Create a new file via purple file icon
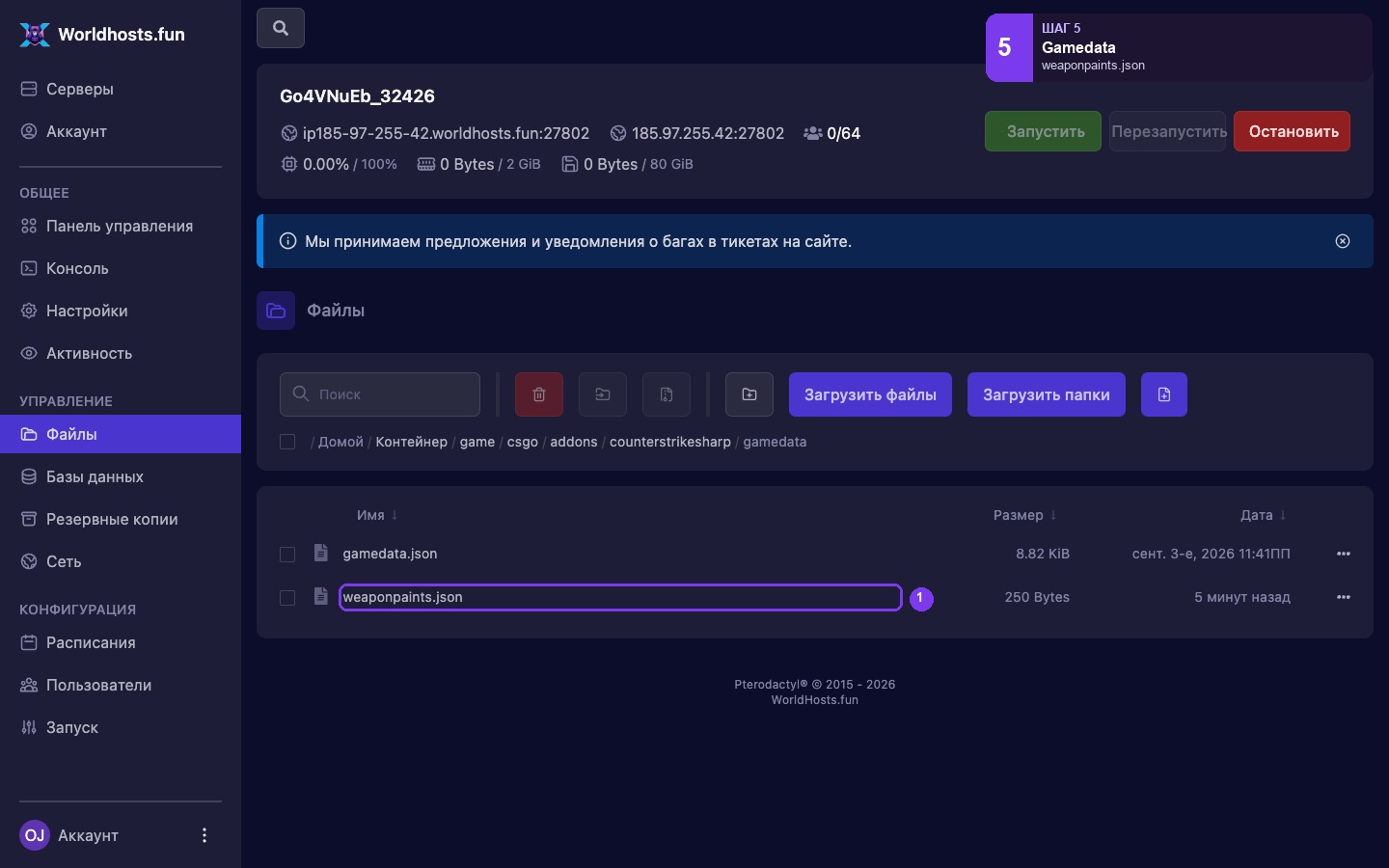The image size is (1389, 868). 1164,394
